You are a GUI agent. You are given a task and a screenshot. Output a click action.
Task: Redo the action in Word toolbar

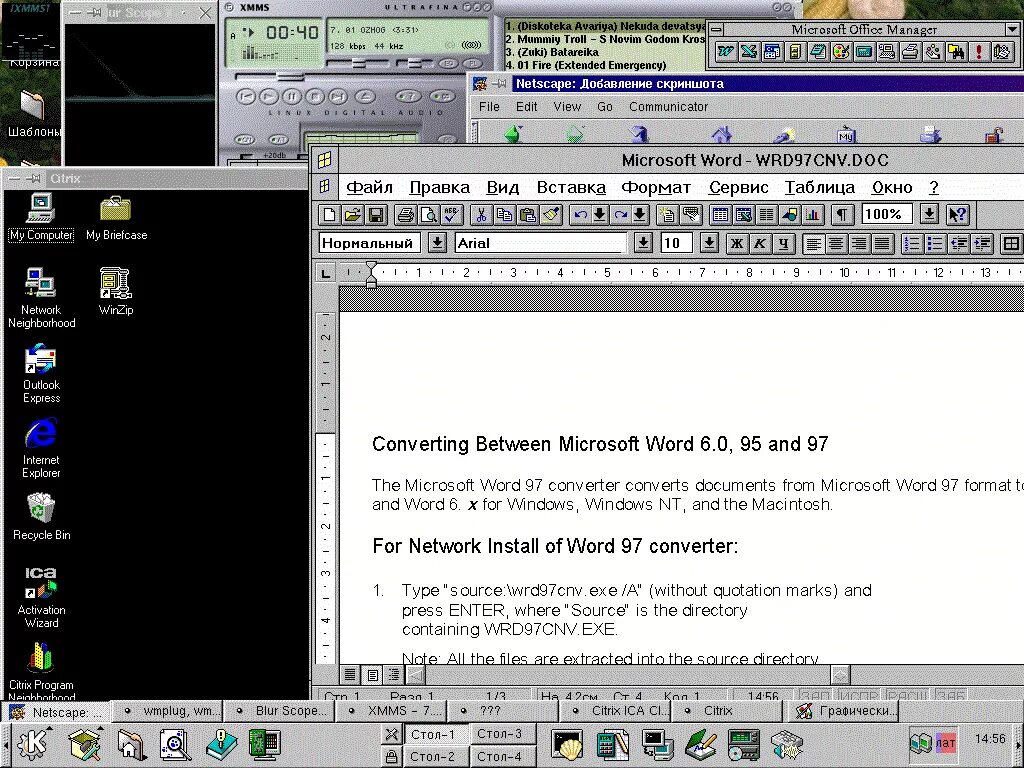click(x=620, y=214)
